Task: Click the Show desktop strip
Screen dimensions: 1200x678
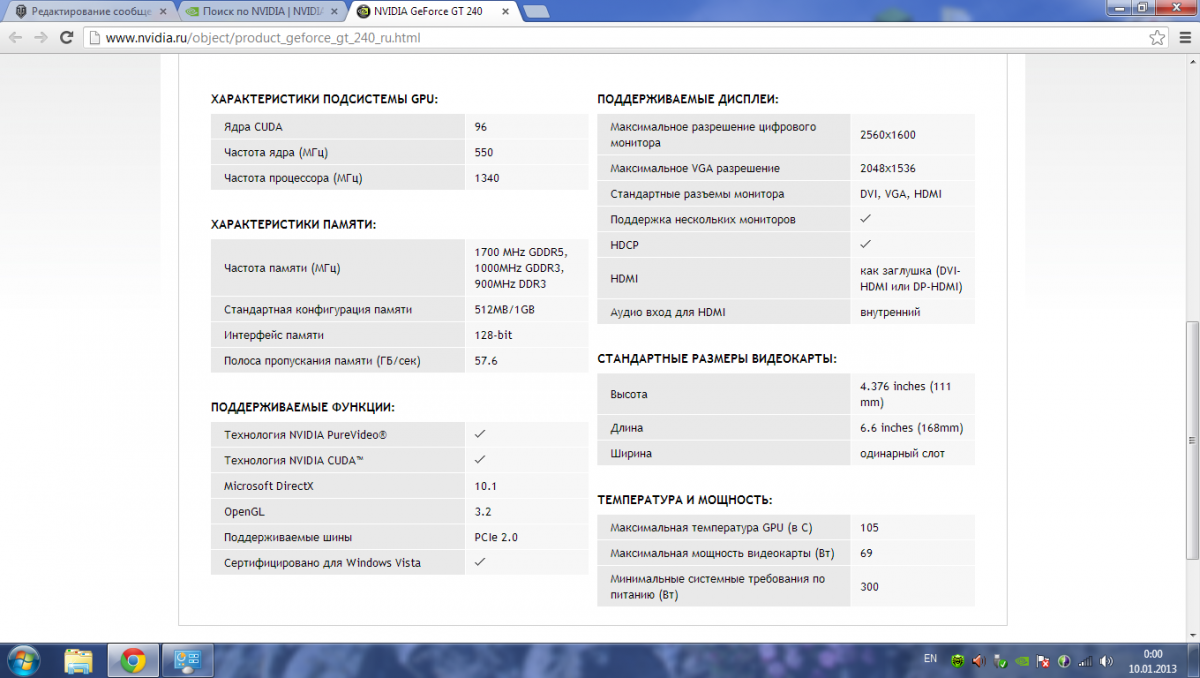Action: coord(1193,660)
